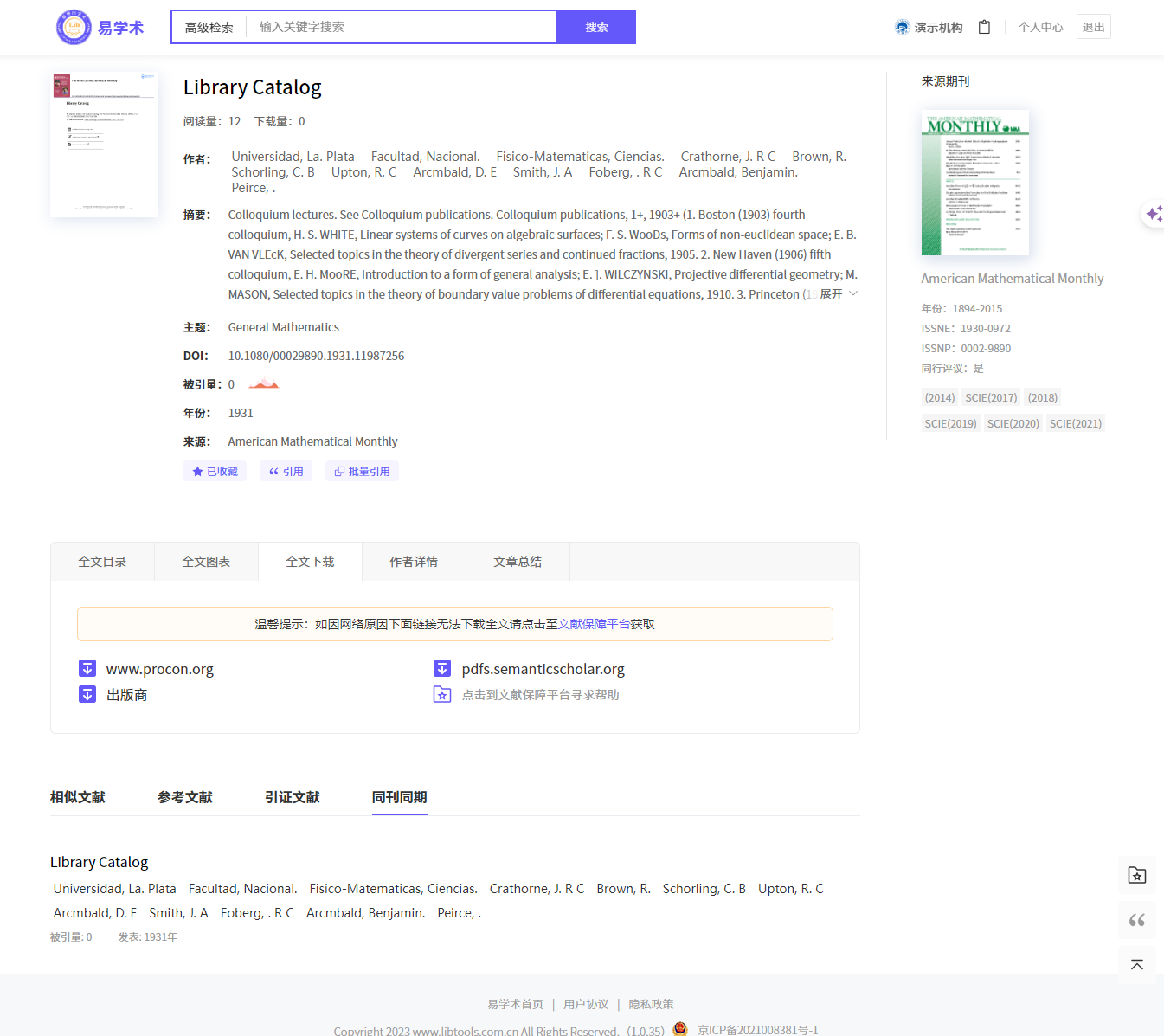Click the 批量引用 batch cite button
The image size is (1164, 1036).
362,472
